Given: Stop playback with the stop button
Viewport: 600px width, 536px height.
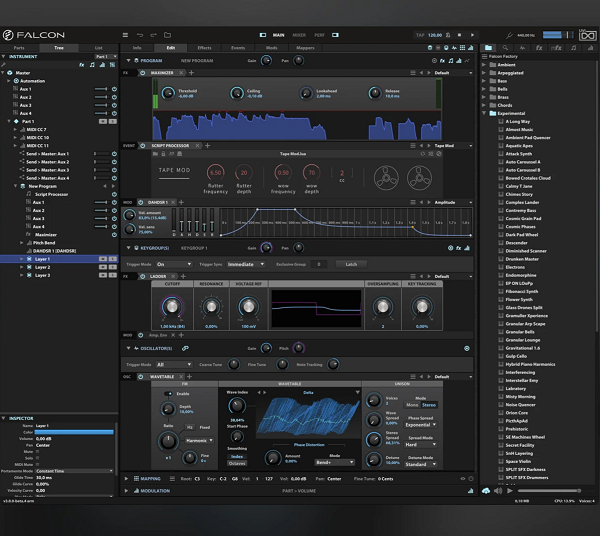Looking at the screenshot, I should click(460, 35).
